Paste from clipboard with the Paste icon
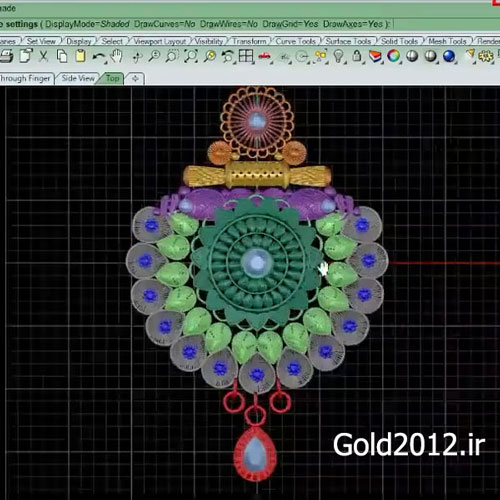 pyautogui.click(x=80, y=56)
